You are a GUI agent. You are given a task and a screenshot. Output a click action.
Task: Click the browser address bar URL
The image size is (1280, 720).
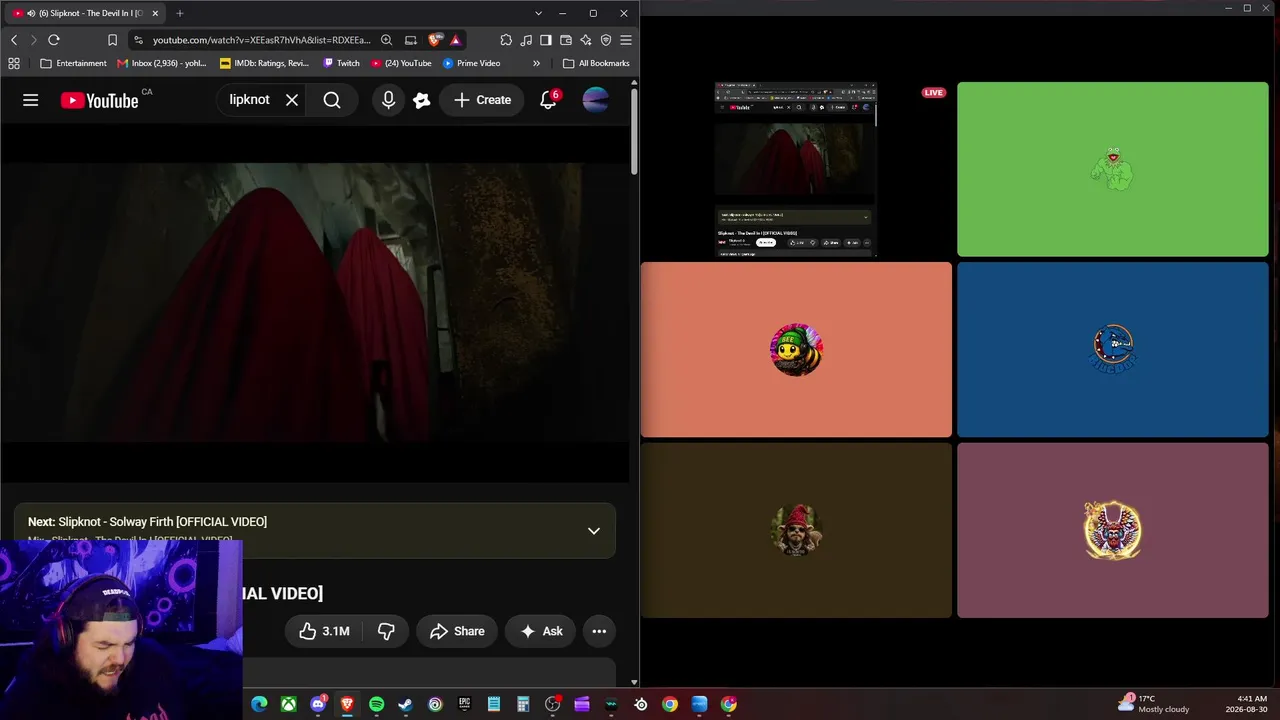[x=262, y=40]
